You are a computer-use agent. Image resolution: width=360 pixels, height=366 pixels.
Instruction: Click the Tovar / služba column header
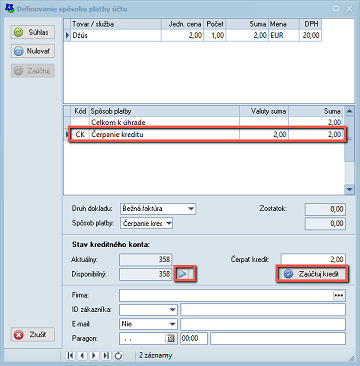point(116,24)
